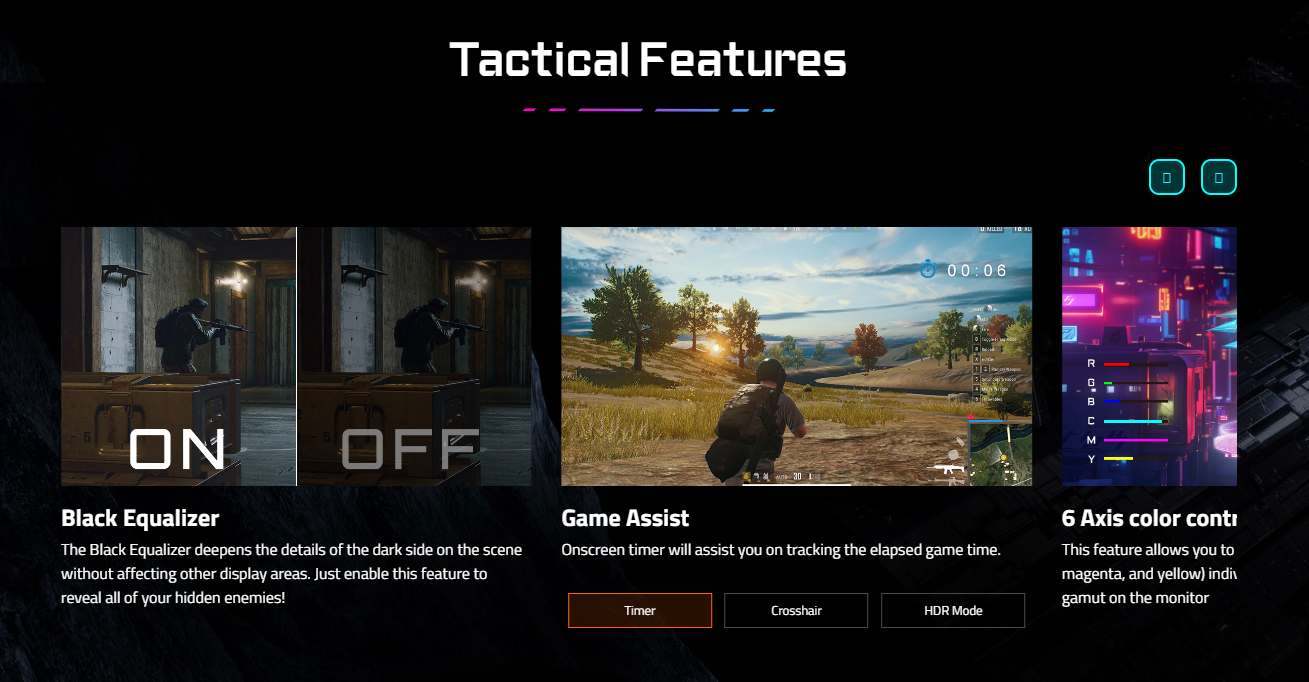
Task: Click the Tactical Features title
Action: 648,60
